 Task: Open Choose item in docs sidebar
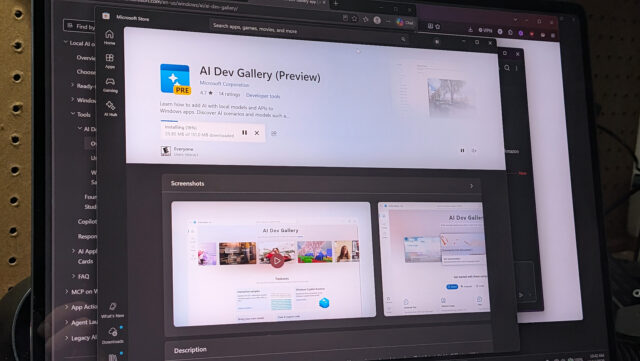click(86, 71)
